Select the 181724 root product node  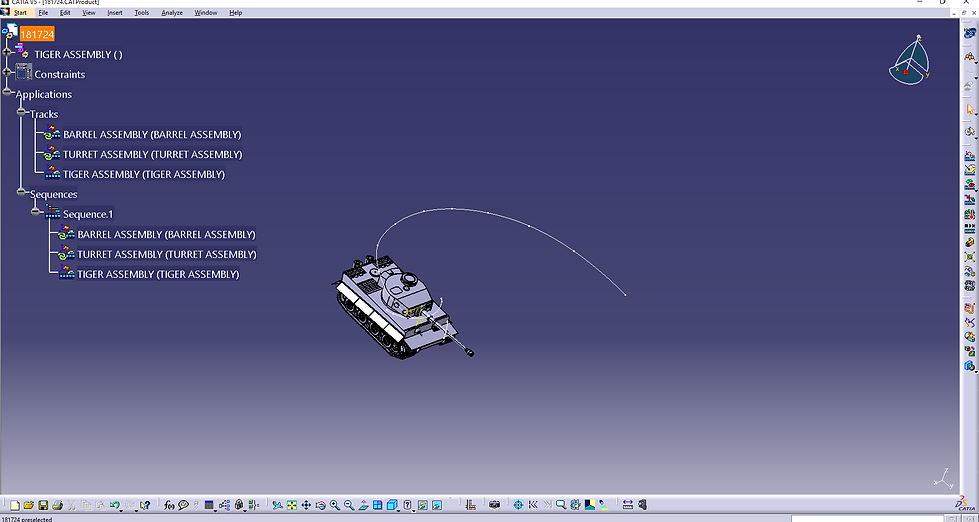[37, 34]
